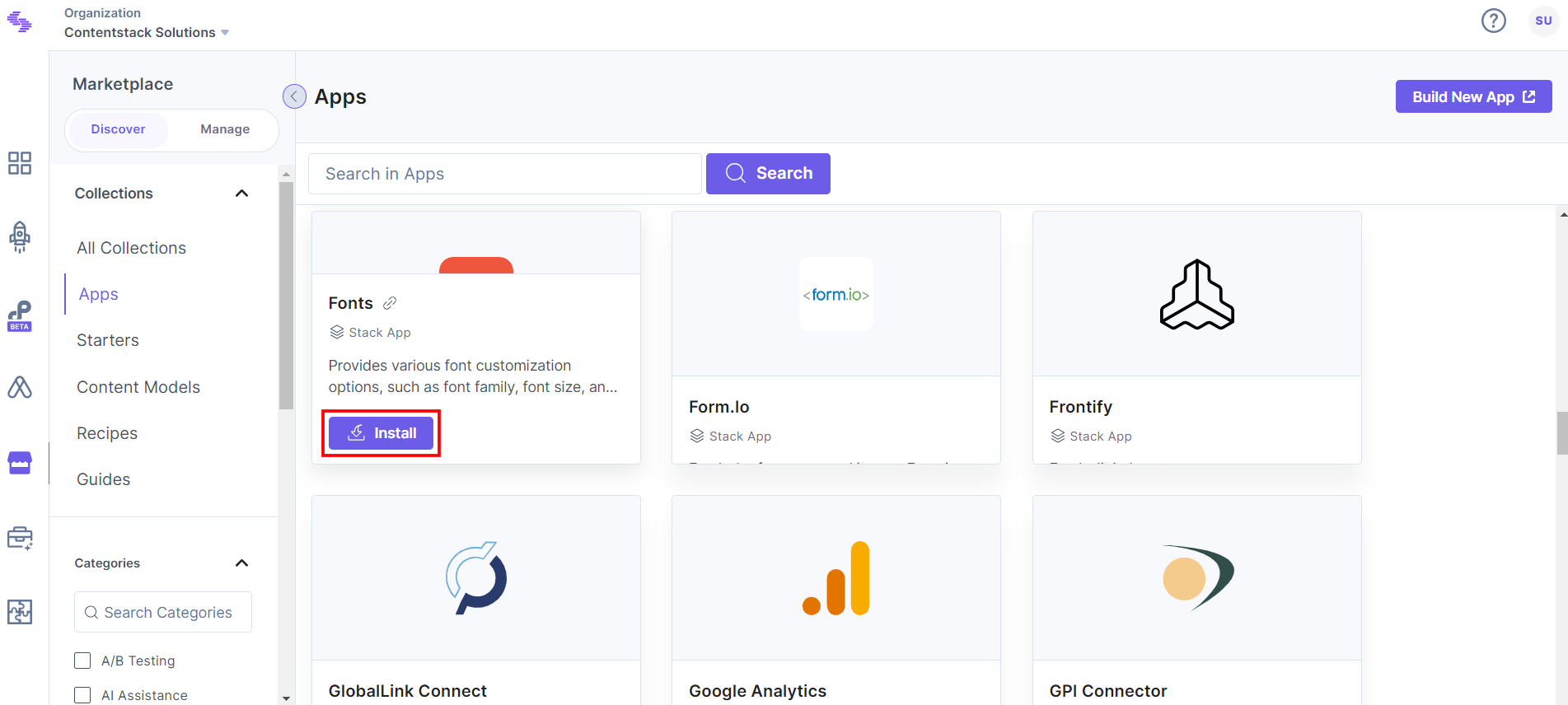Click the Stack App layers icon under Frontify
Image resolution: width=1568 pixels, height=705 pixels.
pyautogui.click(x=1058, y=436)
